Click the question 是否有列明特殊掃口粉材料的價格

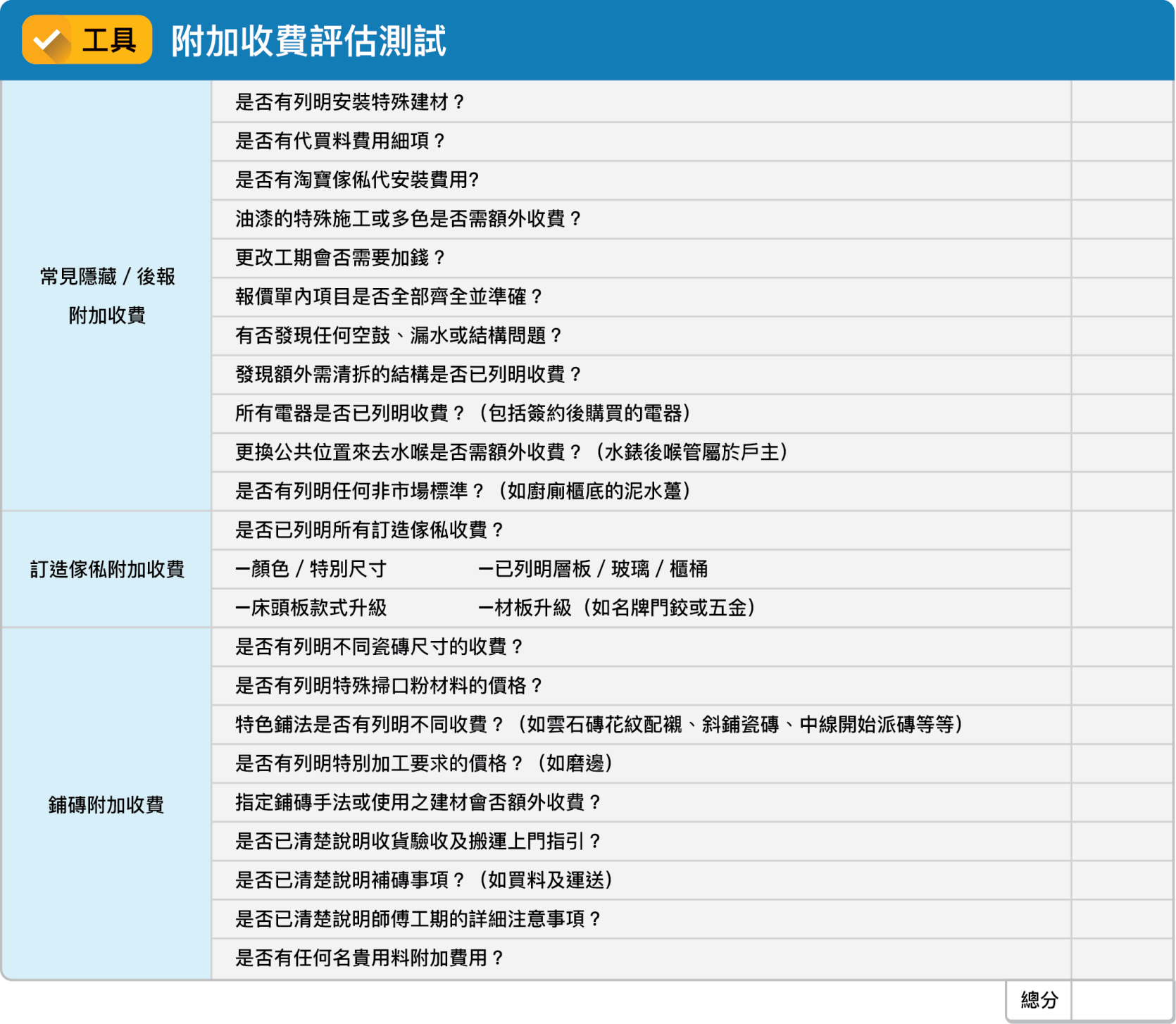[389, 686]
